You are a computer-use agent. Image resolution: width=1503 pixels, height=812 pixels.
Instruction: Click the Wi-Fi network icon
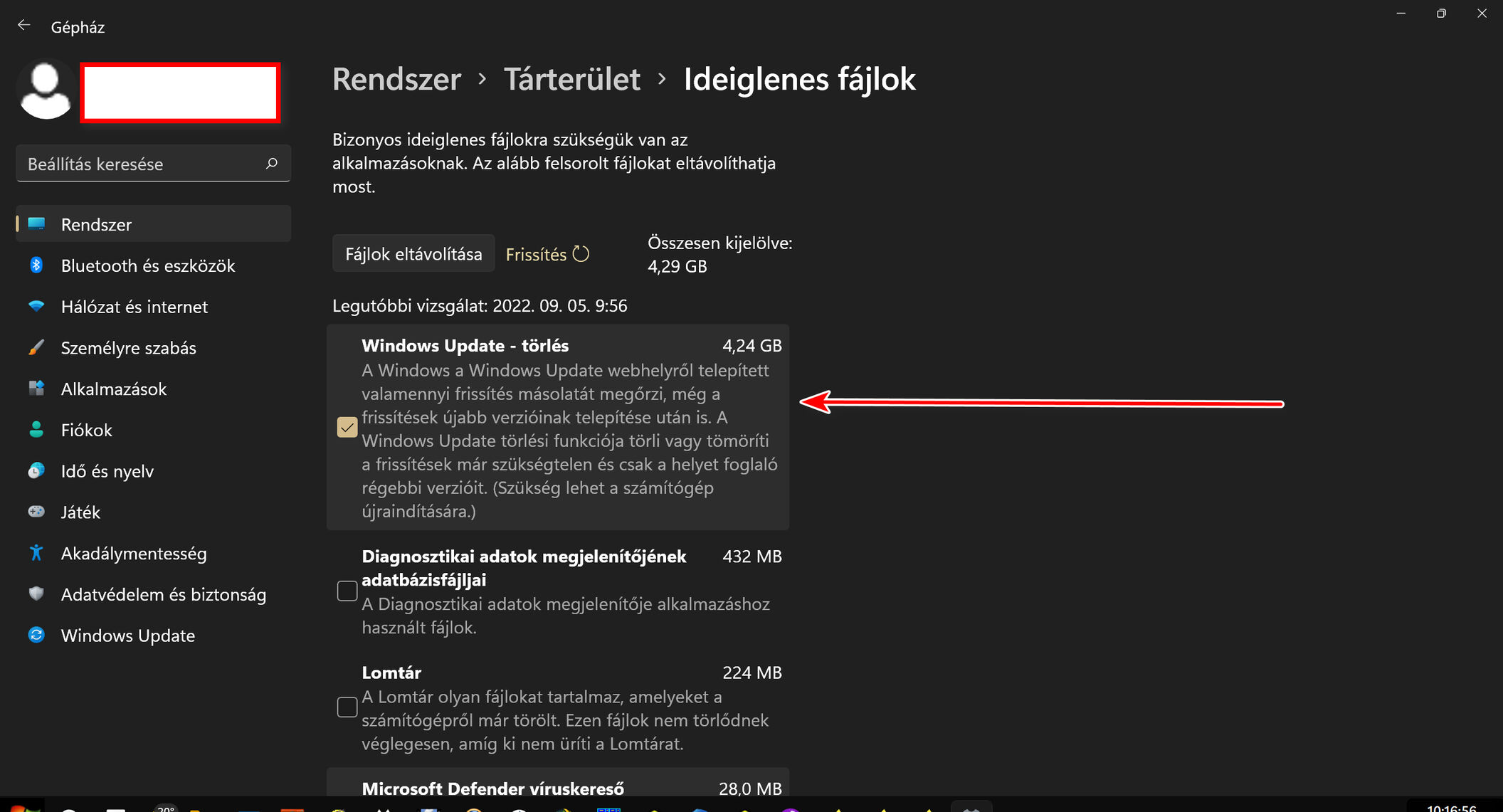[36, 306]
